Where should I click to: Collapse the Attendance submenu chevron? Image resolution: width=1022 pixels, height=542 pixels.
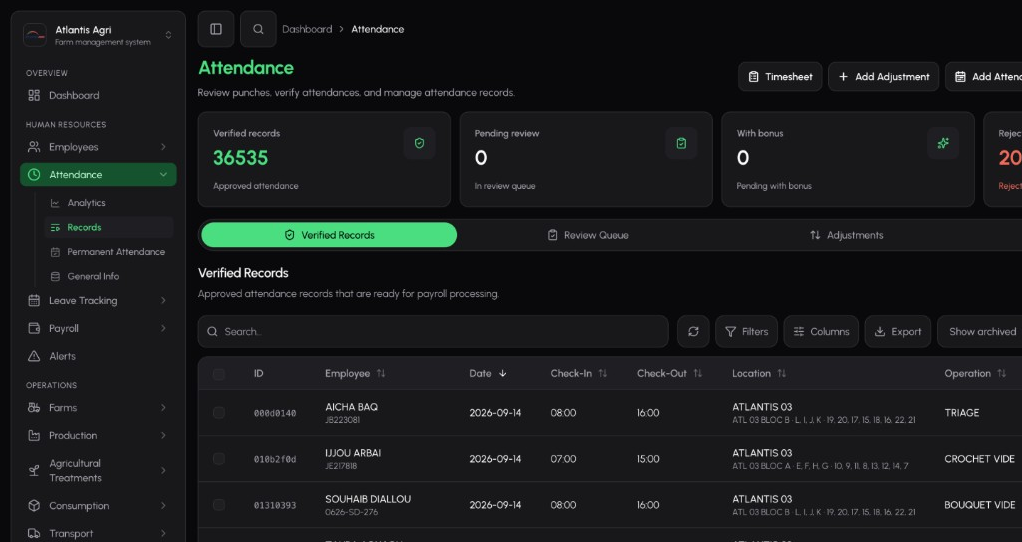163,175
